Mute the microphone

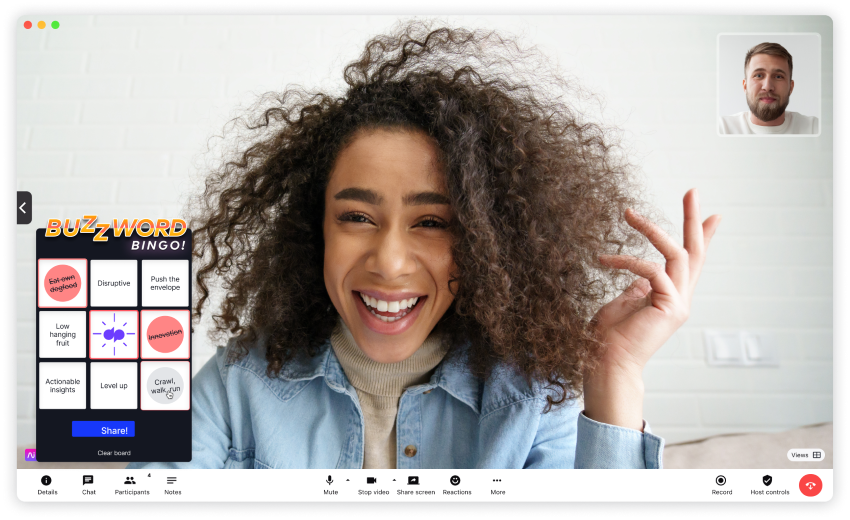(330, 485)
